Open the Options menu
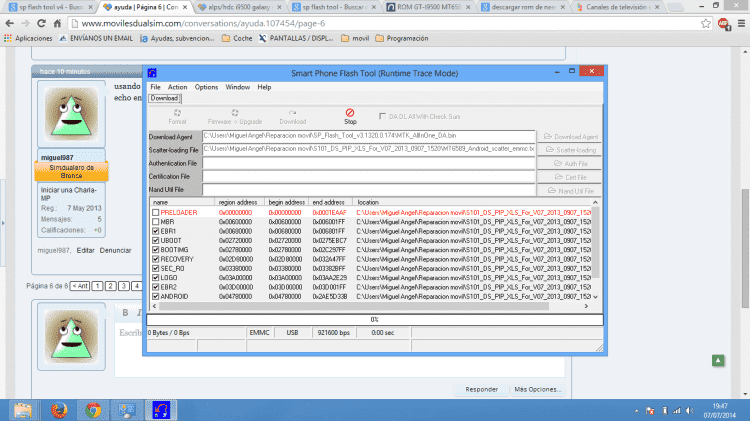 tap(206, 87)
